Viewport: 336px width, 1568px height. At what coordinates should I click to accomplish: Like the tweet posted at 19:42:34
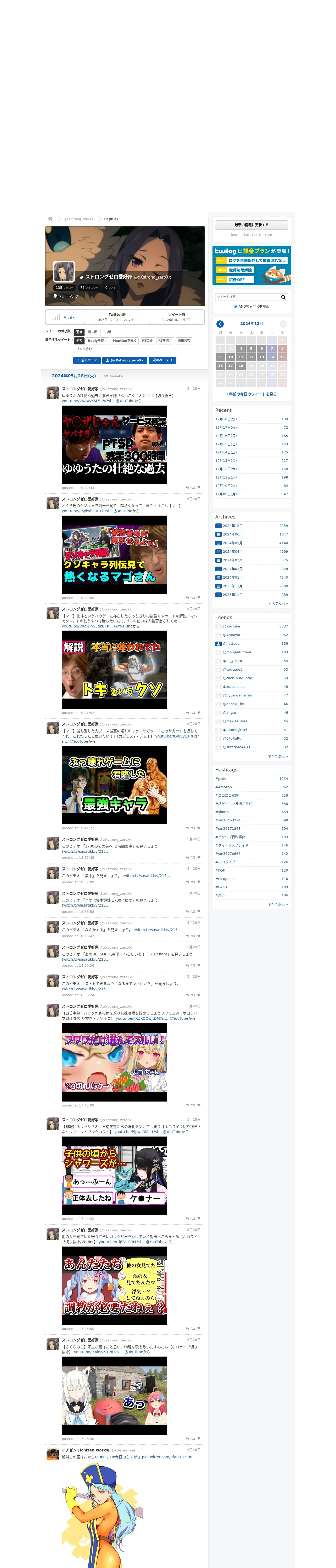point(199,488)
